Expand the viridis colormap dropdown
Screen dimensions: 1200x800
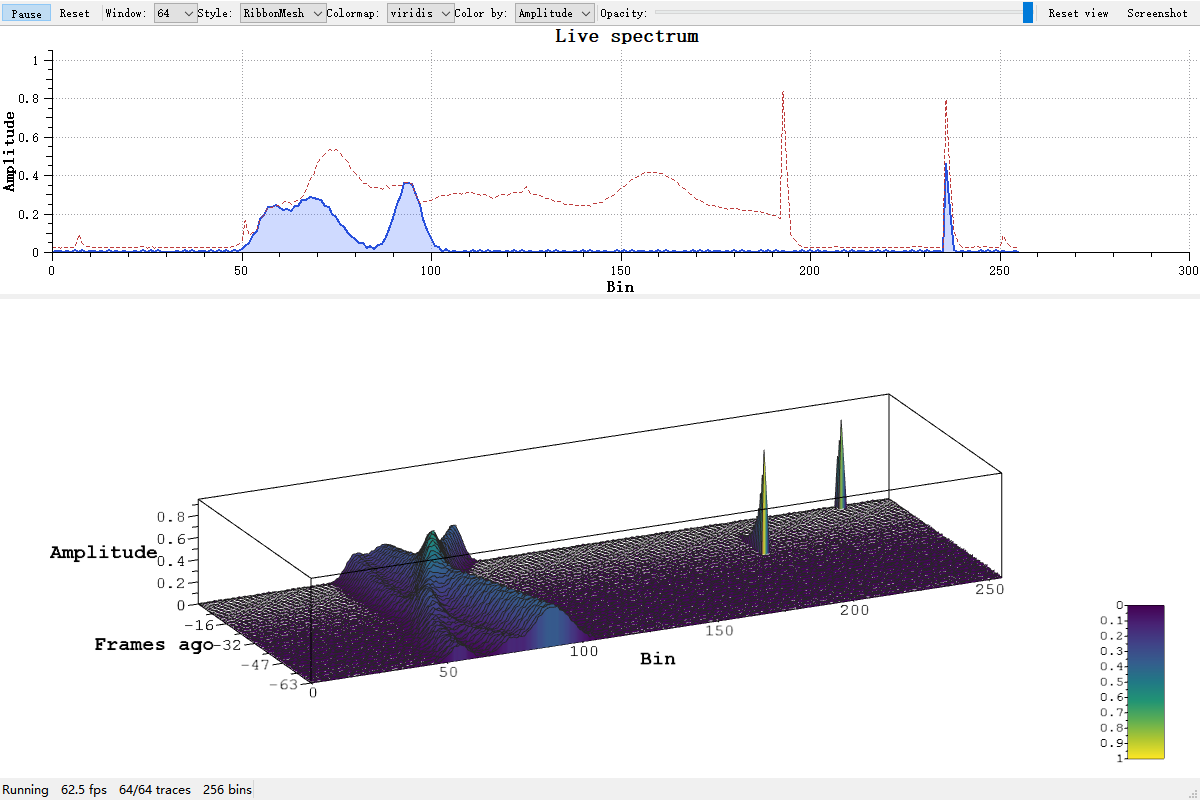[x=420, y=13]
